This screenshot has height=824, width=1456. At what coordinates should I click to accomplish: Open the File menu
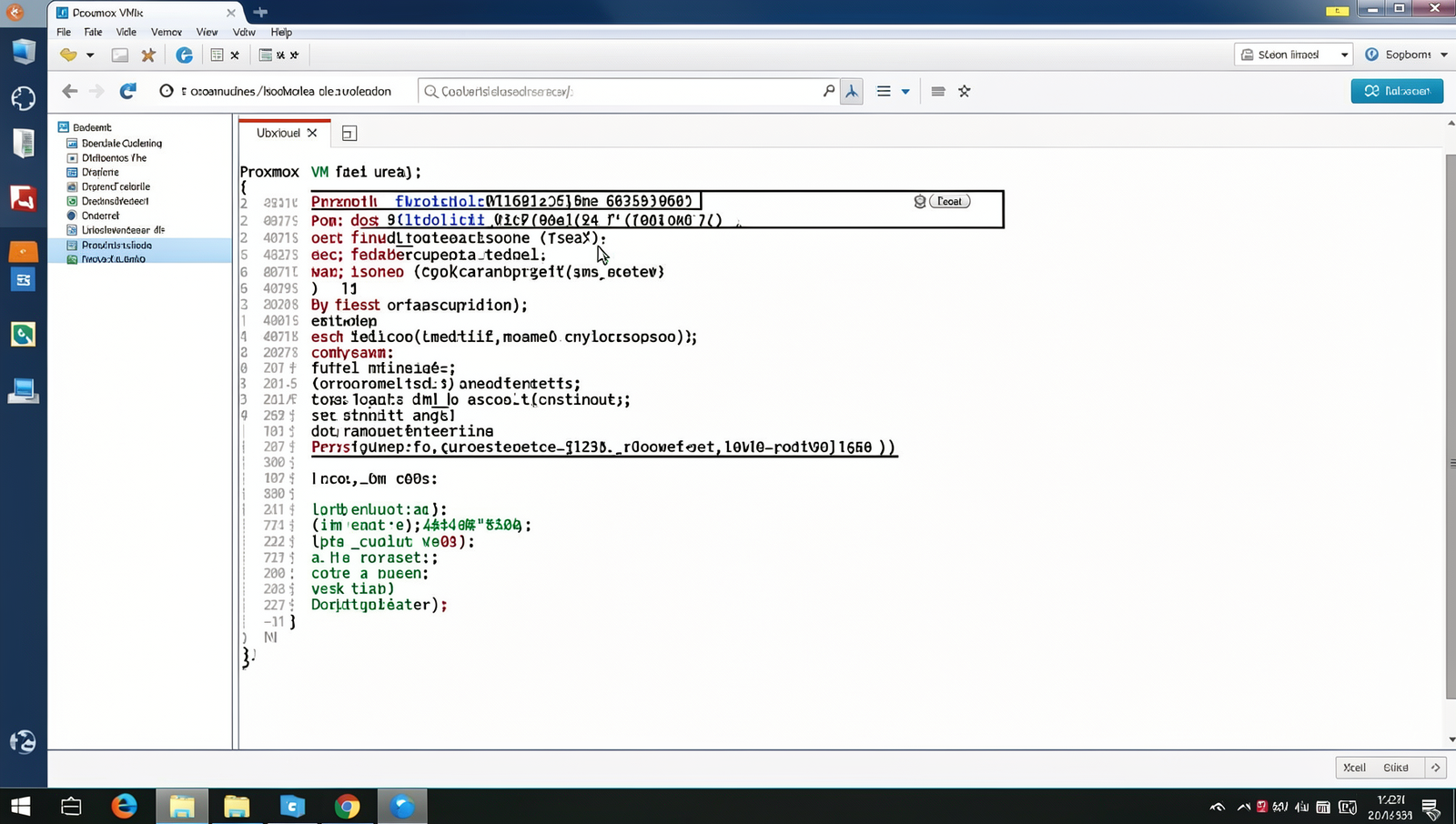coord(64,32)
